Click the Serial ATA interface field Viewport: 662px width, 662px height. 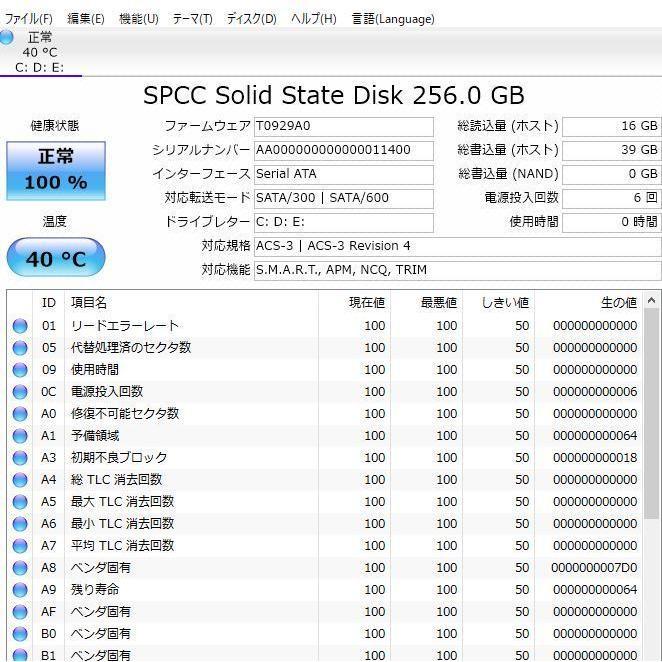point(344,174)
